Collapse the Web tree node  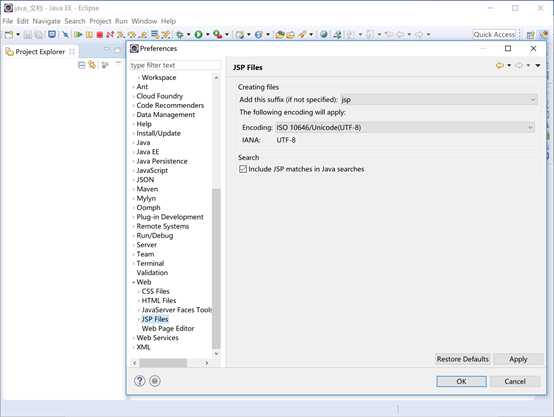tap(134, 282)
